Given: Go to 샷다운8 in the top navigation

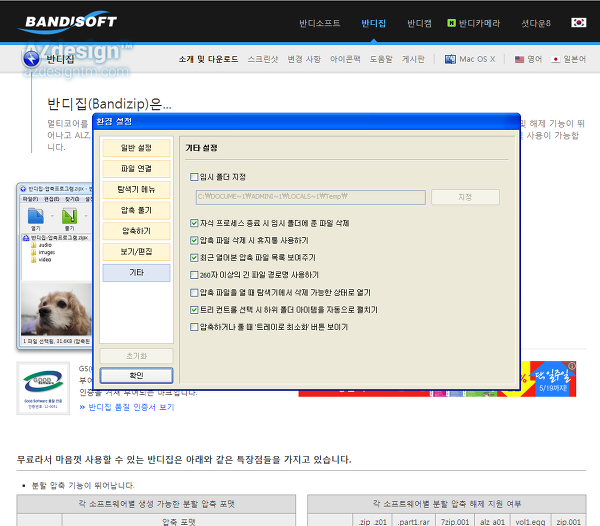Looking at the screenshot, I should click(536, 23).
